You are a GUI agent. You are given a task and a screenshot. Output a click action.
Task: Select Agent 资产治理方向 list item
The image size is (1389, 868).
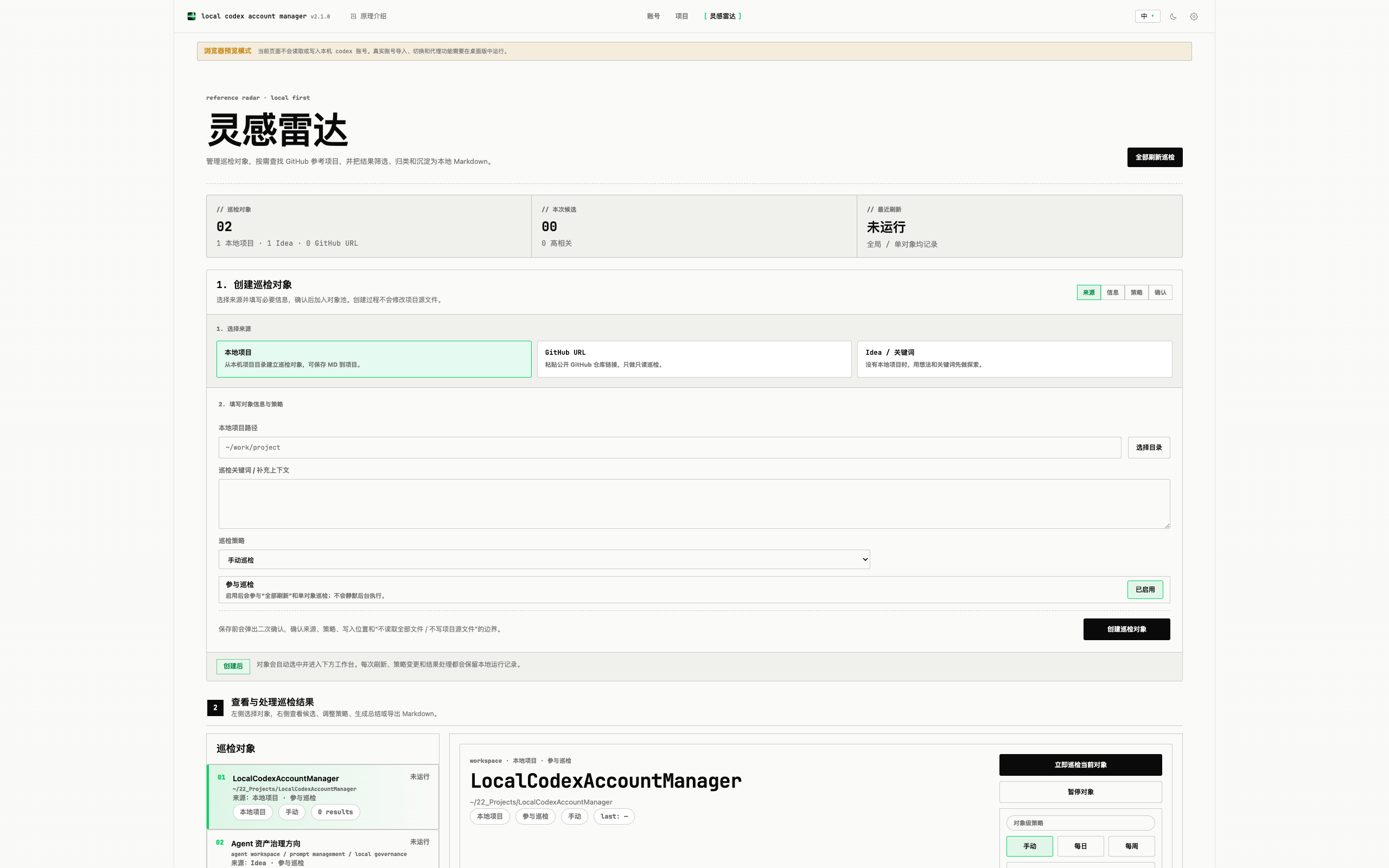(323, 850)
